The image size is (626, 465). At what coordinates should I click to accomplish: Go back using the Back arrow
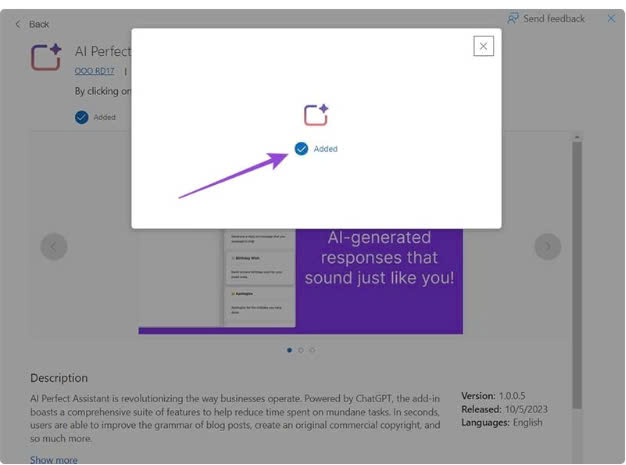pyautogui.click(x=18, y=24)
